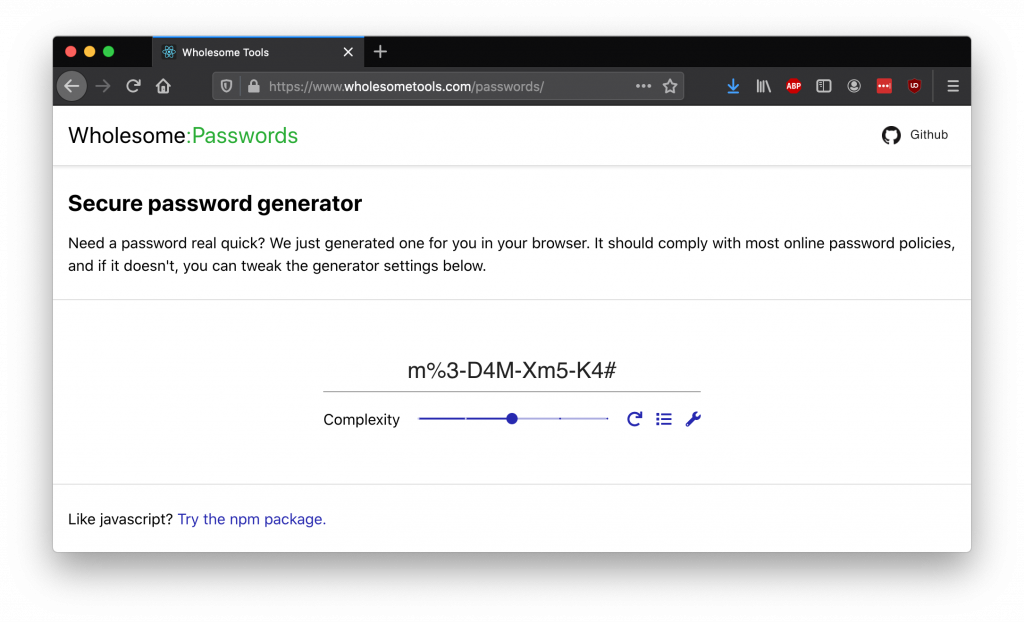Click the red three-dots password manager extension
Viewport: 1024px width, 622px height.
coord(884,86)
